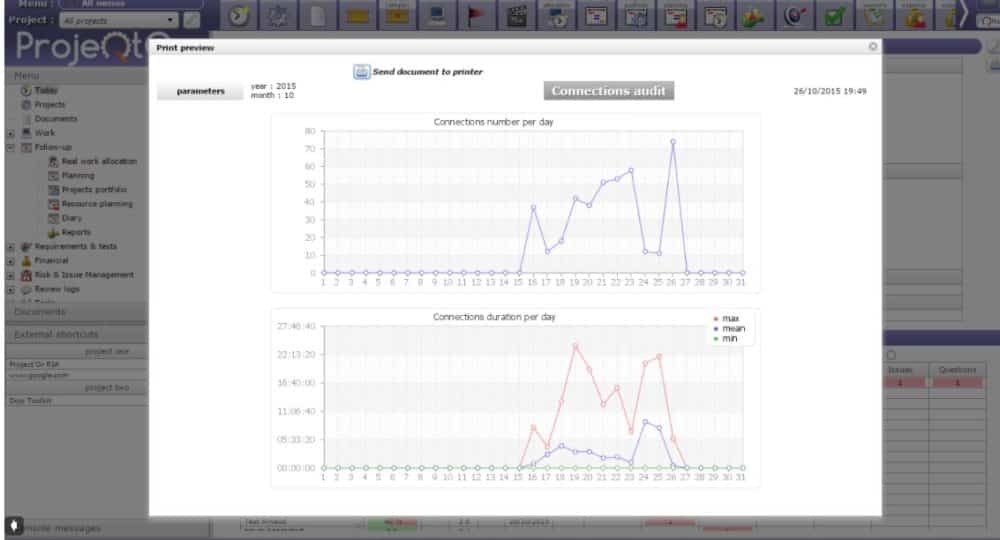Viewport: 1000px width, 540px height.
Task: Close the Print preview dialog
Action: (873, 46)
